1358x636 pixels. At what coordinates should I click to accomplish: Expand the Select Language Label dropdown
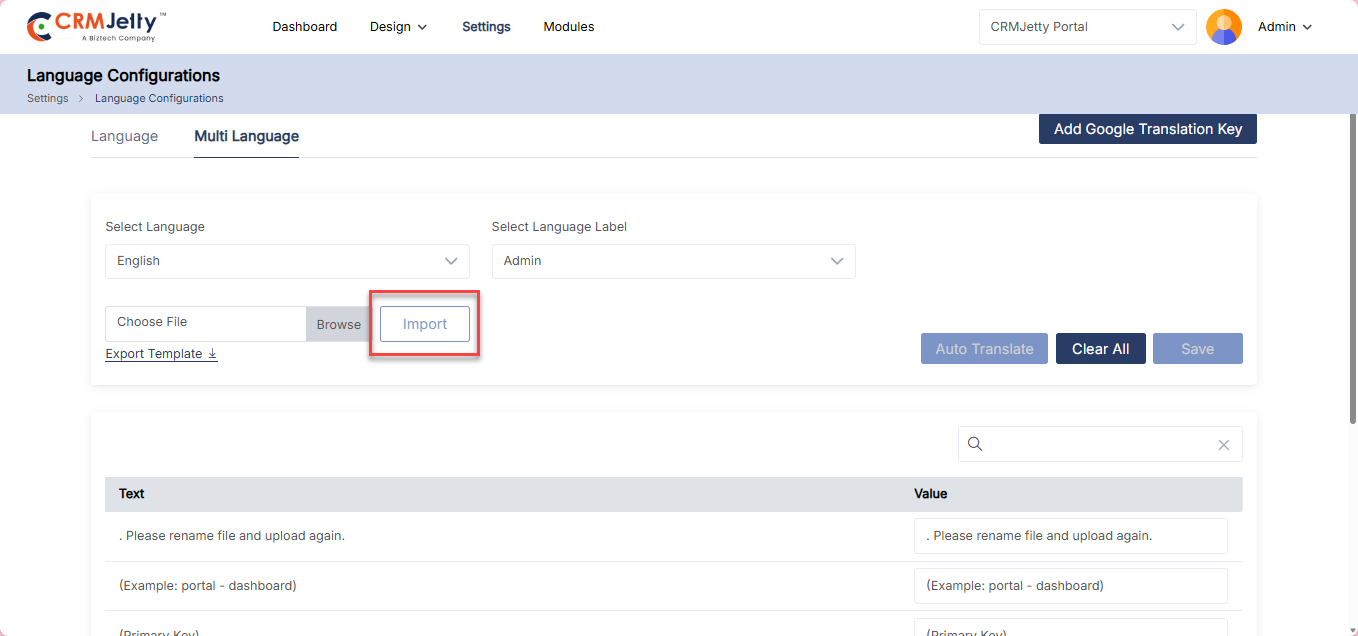[x=673, y=261]
